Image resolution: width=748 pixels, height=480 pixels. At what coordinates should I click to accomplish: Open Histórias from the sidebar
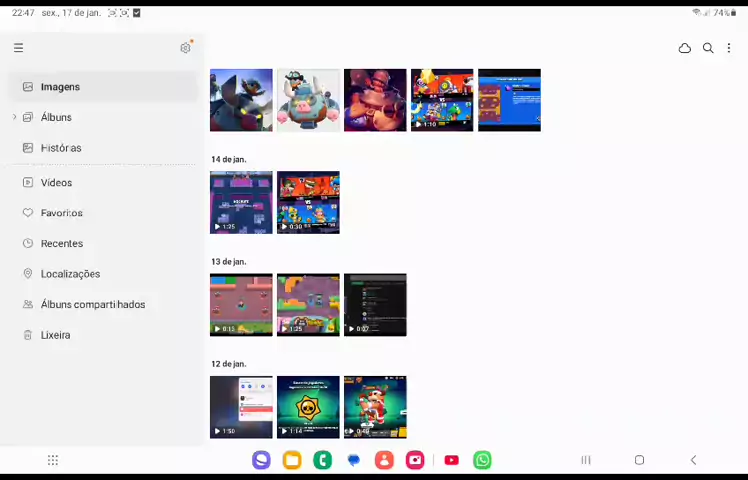[60, 148]
